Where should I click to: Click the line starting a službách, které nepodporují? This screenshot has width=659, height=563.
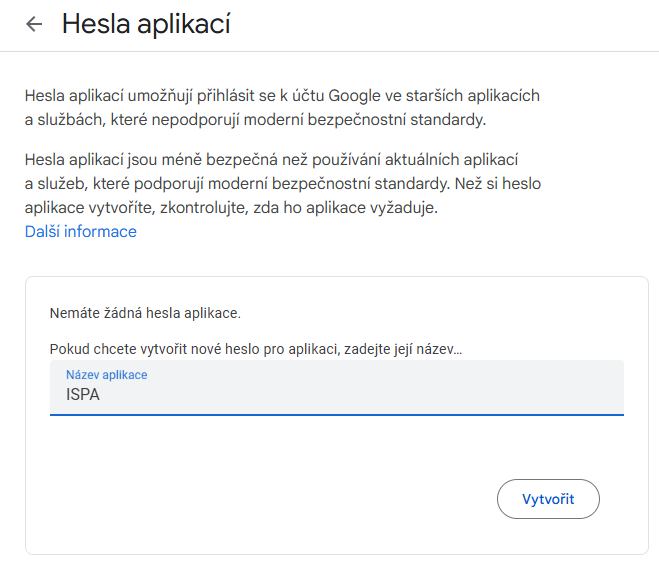[x=255, y=120]
